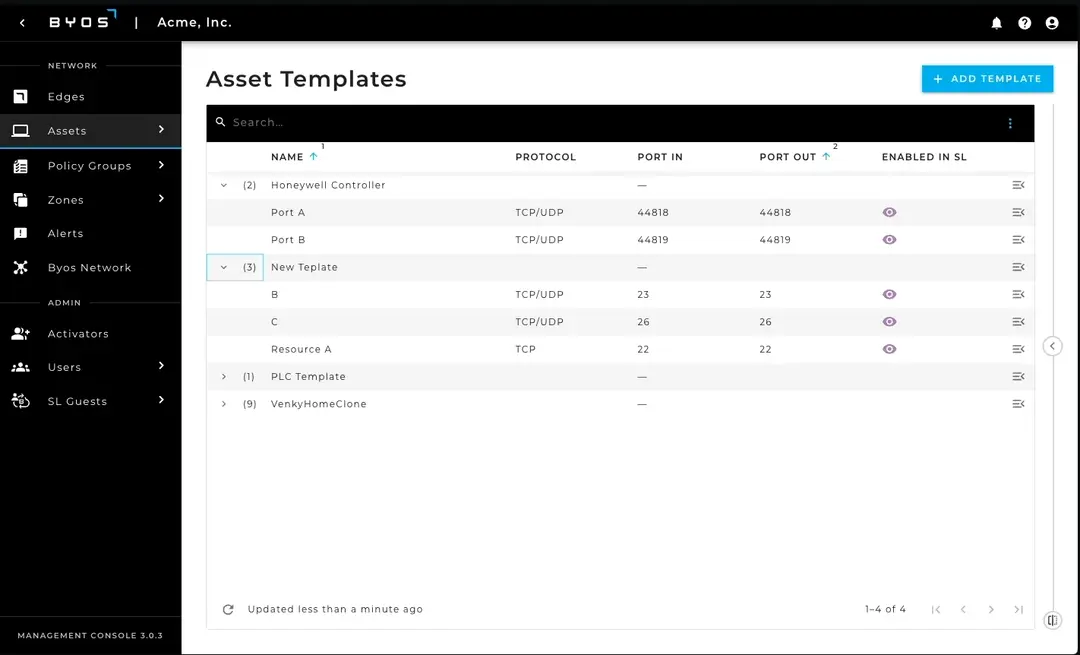Click into the Search field
The image size is (1080, 655).
point(613,123)
